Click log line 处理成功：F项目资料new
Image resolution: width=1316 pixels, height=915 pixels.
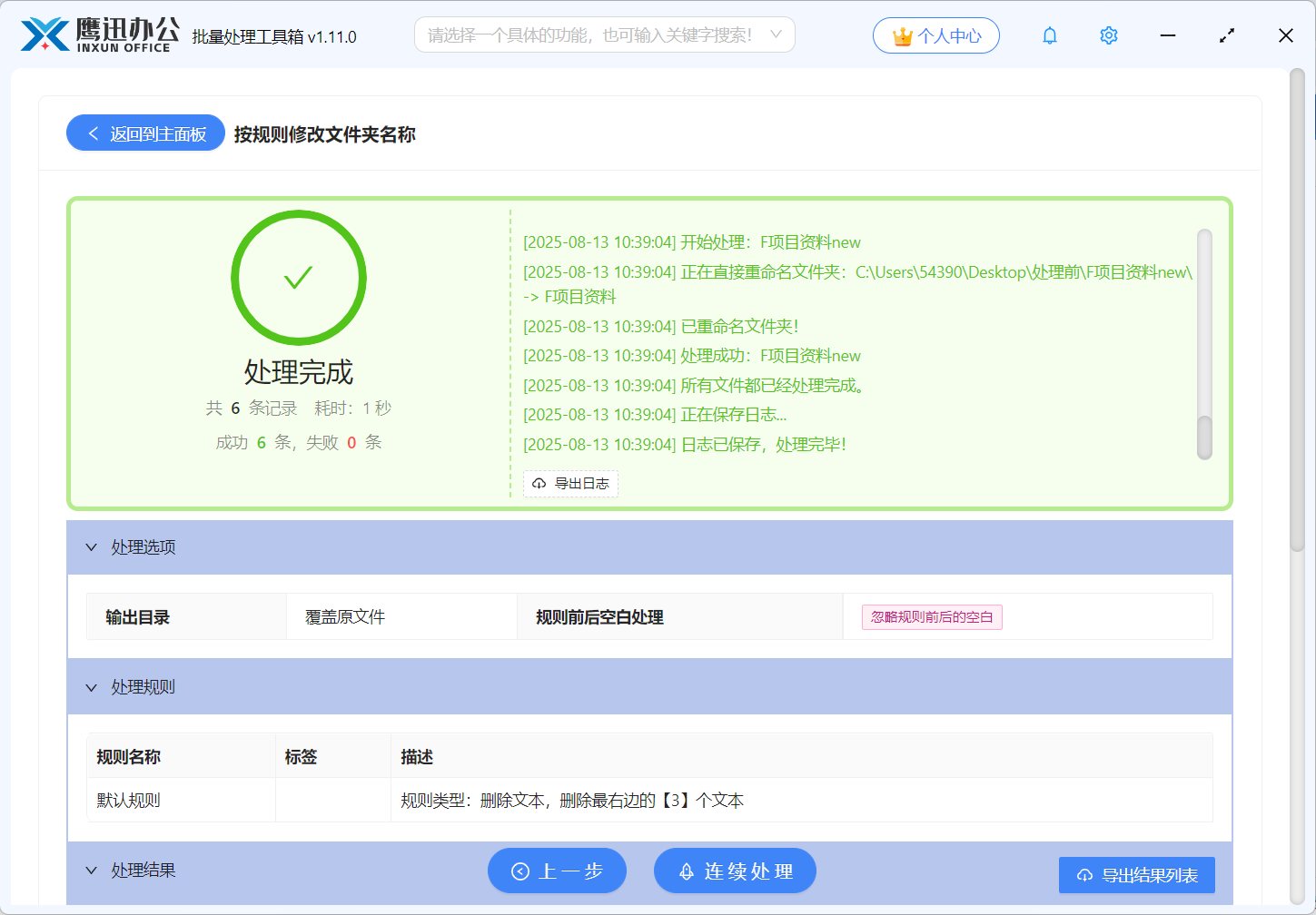click(x=692, y=356)
